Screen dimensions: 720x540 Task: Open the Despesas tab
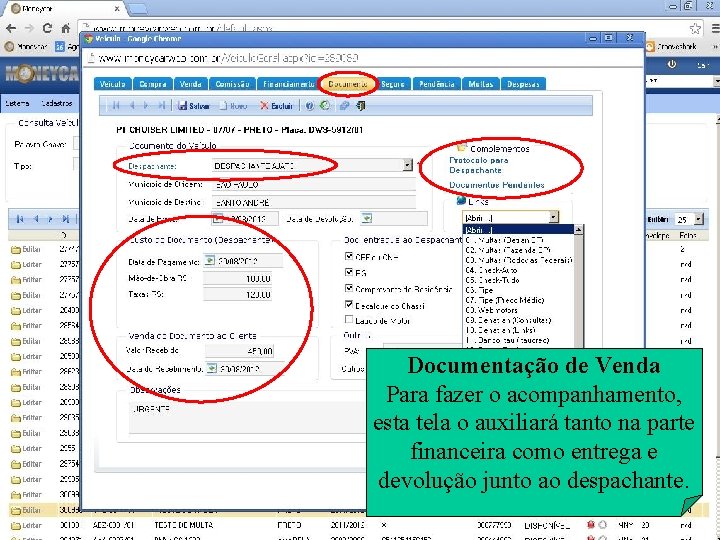(x=523, y=84)
